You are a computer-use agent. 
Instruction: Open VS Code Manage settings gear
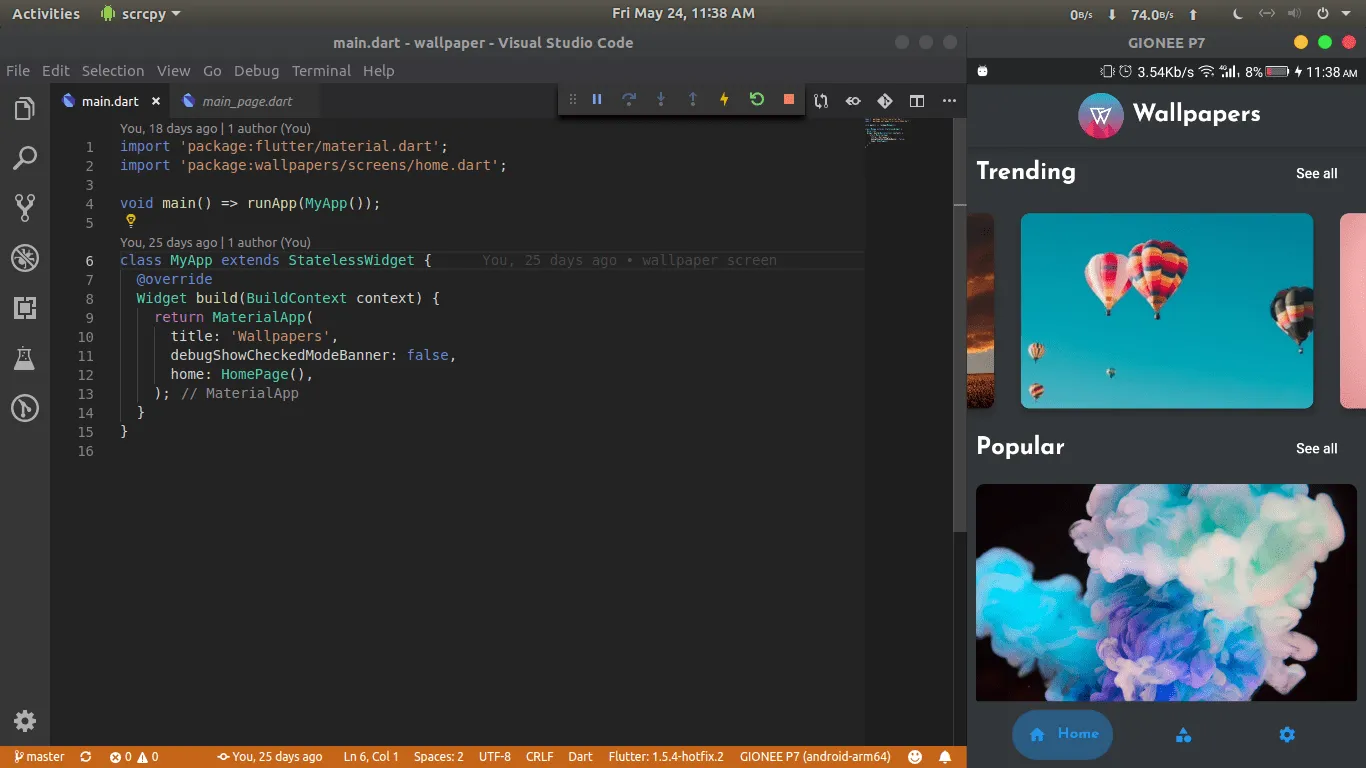[25, 721]
